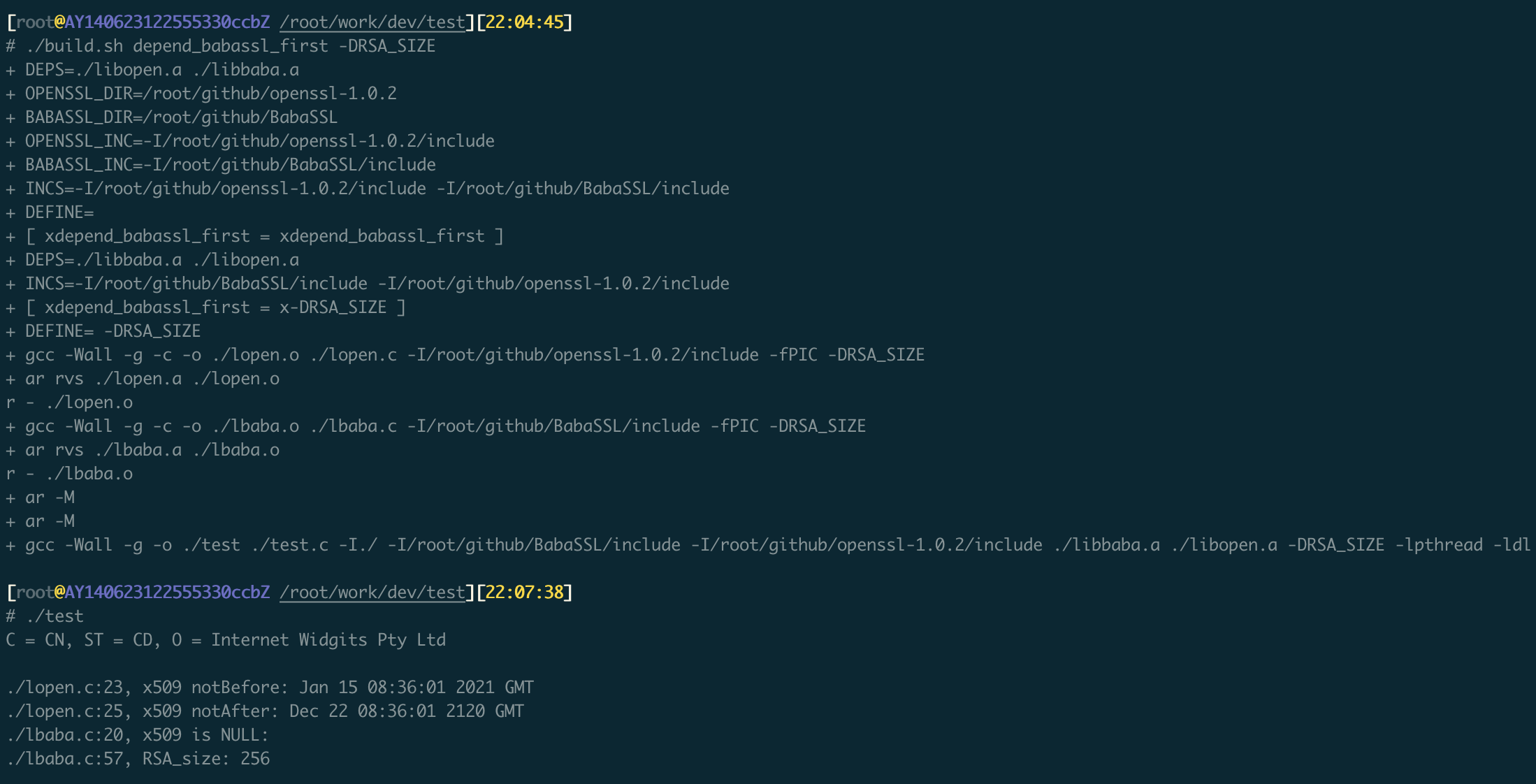The height and width of the screenshot is (784, 1536).
Task: Click the Internet Widgits Pty Ltd subject line
Action: coord(225,640)
